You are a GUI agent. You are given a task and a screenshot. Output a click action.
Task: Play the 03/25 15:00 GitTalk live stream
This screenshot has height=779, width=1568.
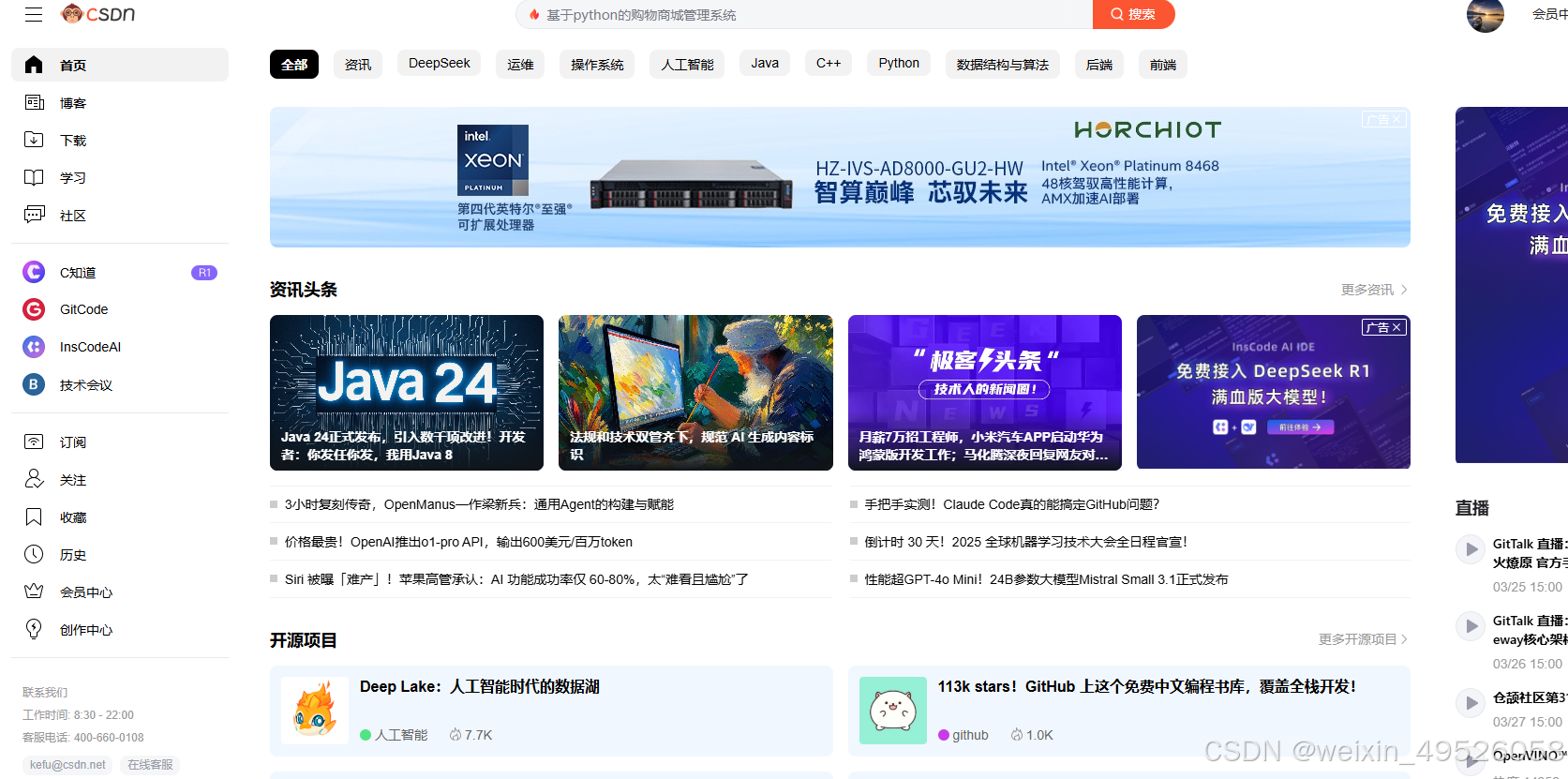coord(1470,549)
